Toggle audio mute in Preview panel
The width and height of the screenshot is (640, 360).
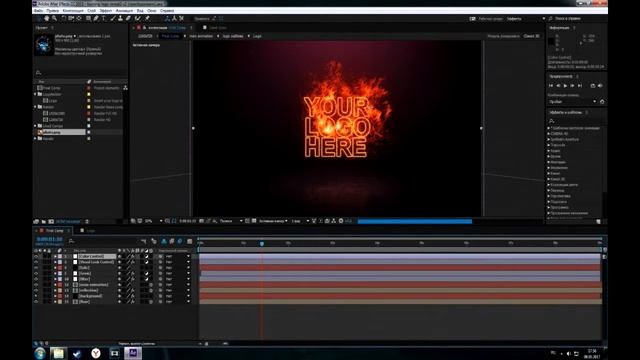tap(600, 86)
